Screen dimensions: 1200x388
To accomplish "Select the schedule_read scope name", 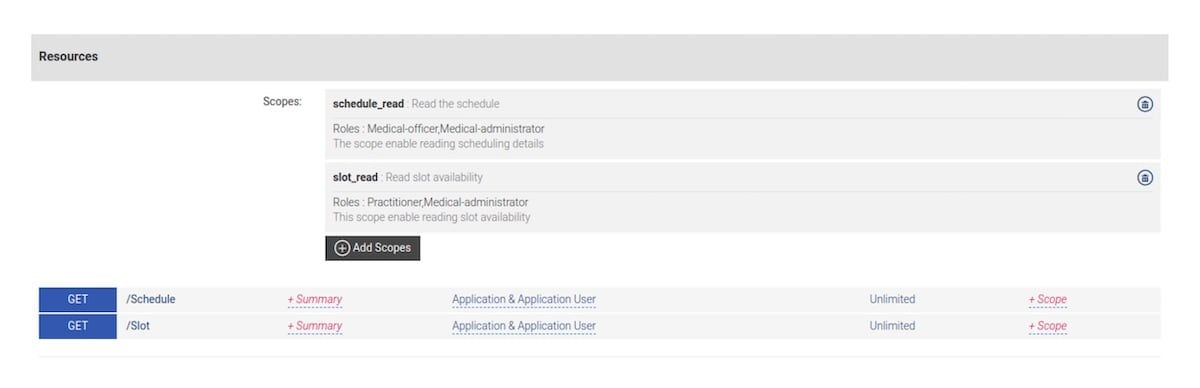I will pos(368,104).
